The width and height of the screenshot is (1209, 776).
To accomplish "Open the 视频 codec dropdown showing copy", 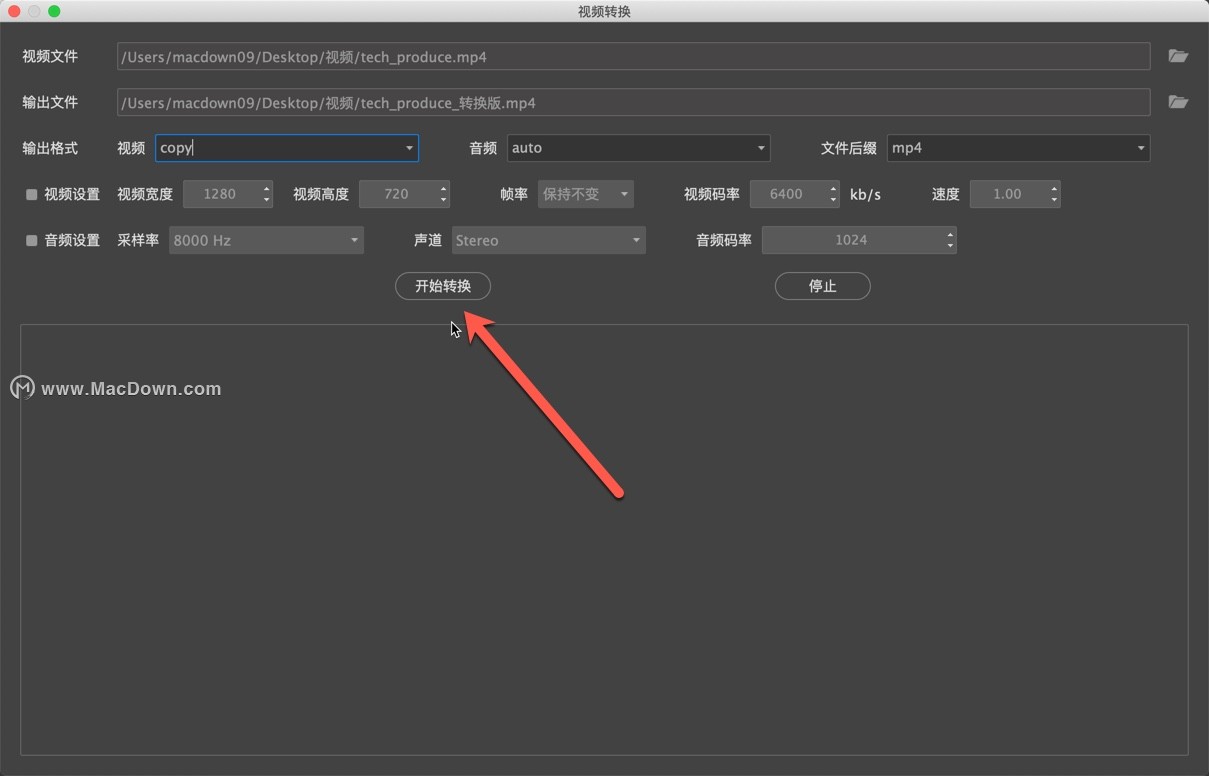I will [287, 148].
